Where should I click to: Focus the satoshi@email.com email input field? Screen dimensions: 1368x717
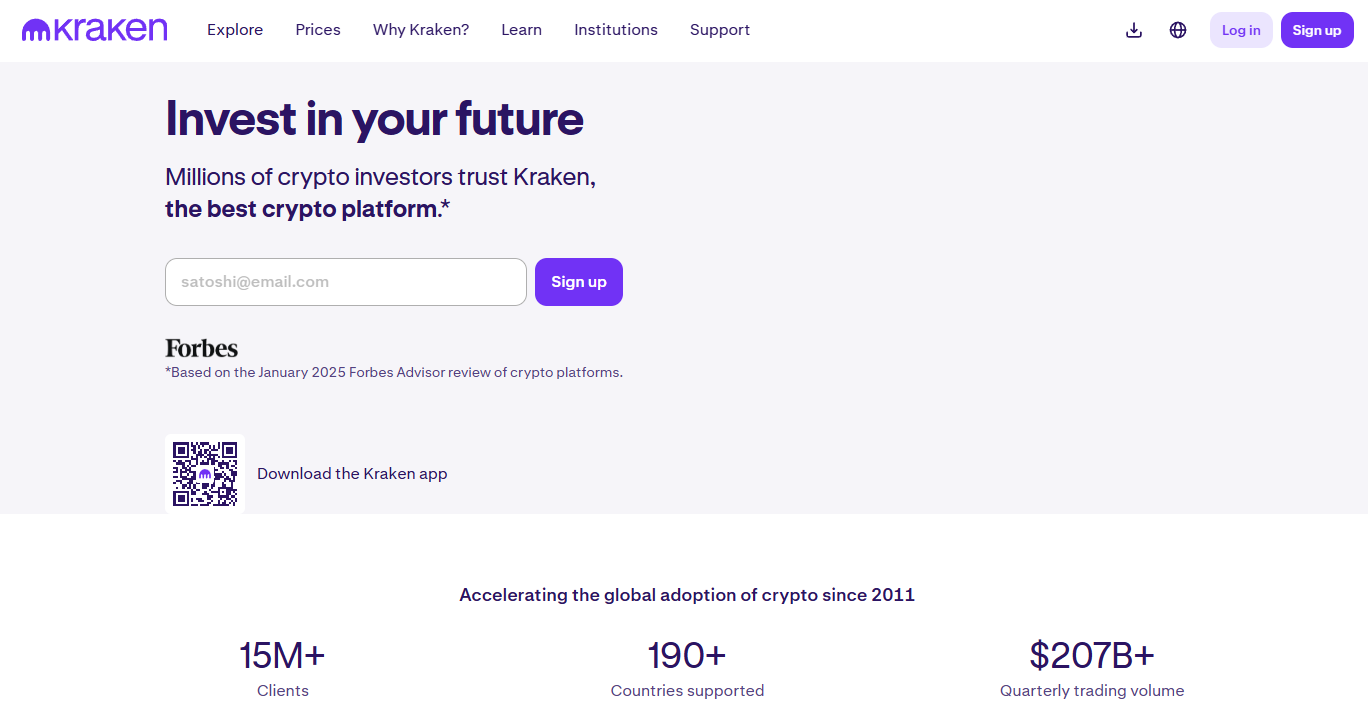[346, 282]
